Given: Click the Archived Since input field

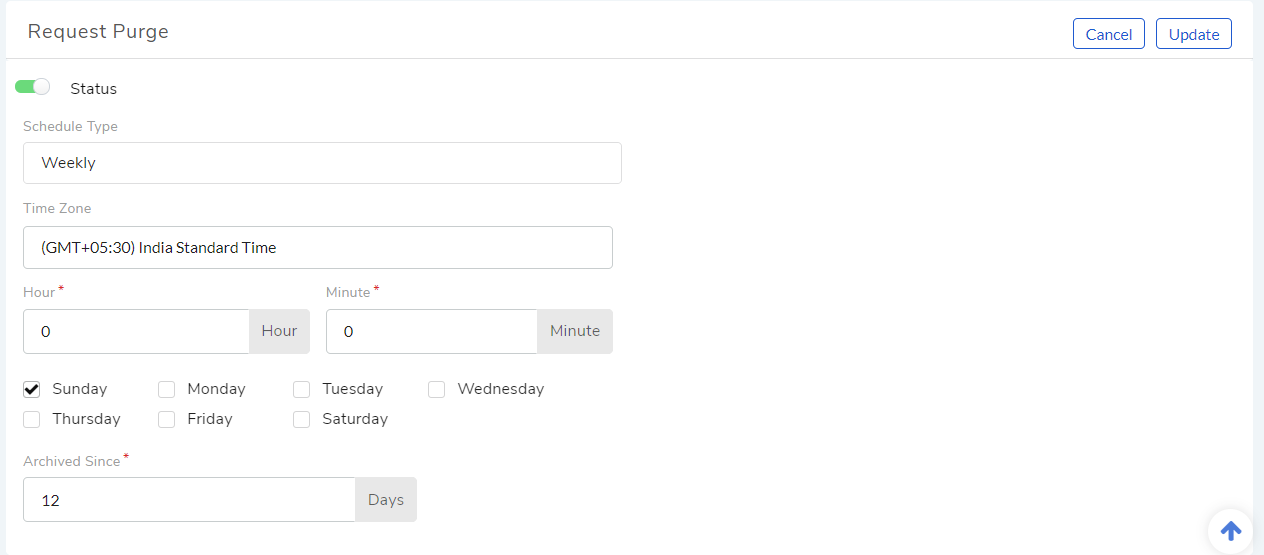Looking at the screenshot, I should tap(189, 500).
